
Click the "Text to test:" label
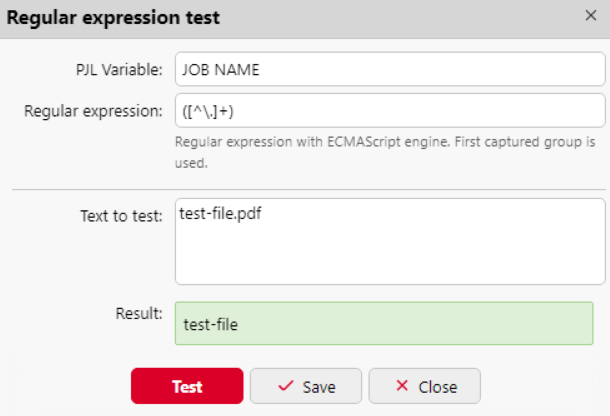click(x=121, y=215)
